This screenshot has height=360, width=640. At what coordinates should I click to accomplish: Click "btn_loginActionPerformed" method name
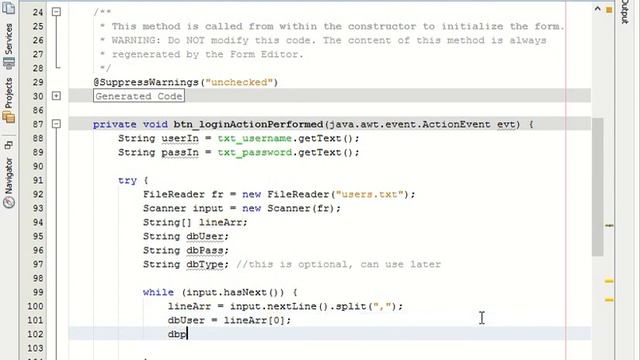click(x=248, y=124)
